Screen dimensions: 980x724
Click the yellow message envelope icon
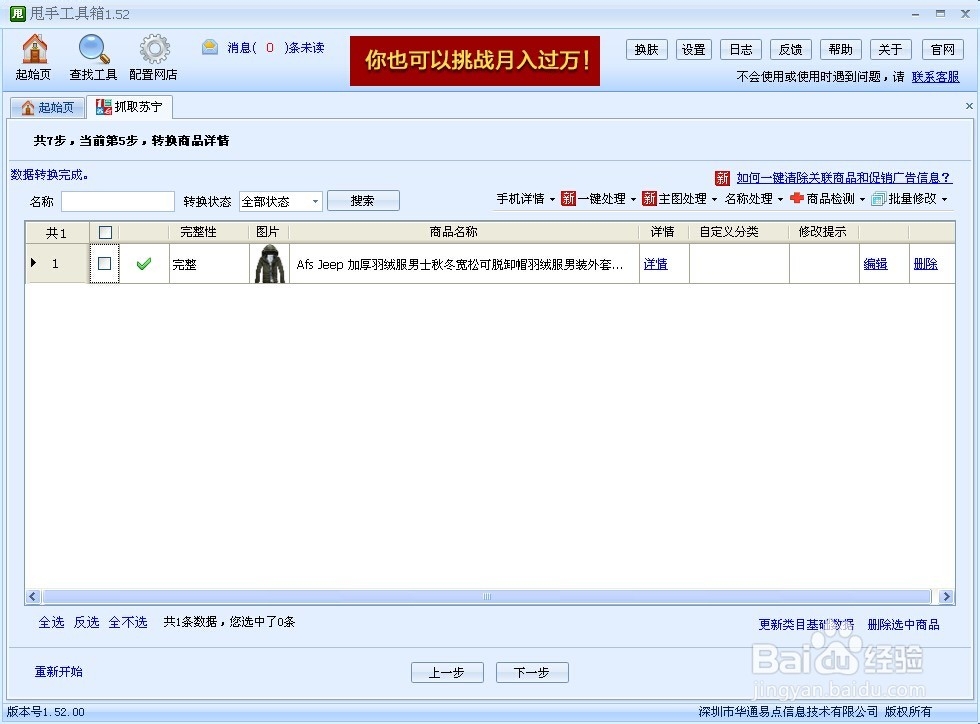pos(209,46)
